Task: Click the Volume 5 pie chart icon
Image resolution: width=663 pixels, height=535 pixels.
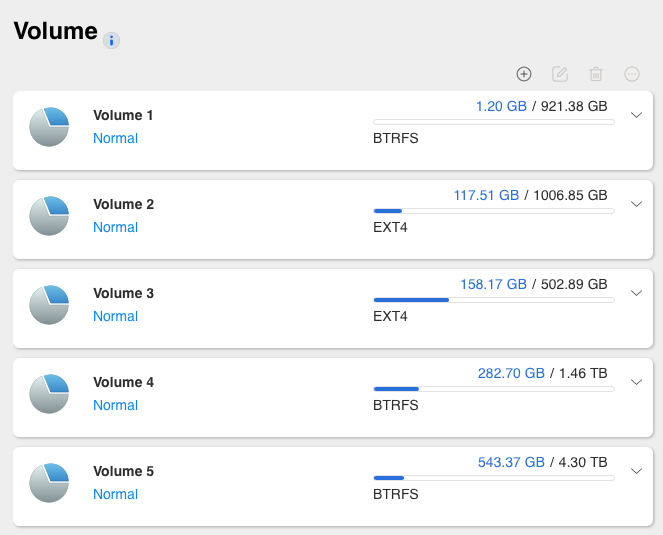Action: pos(49,483)
